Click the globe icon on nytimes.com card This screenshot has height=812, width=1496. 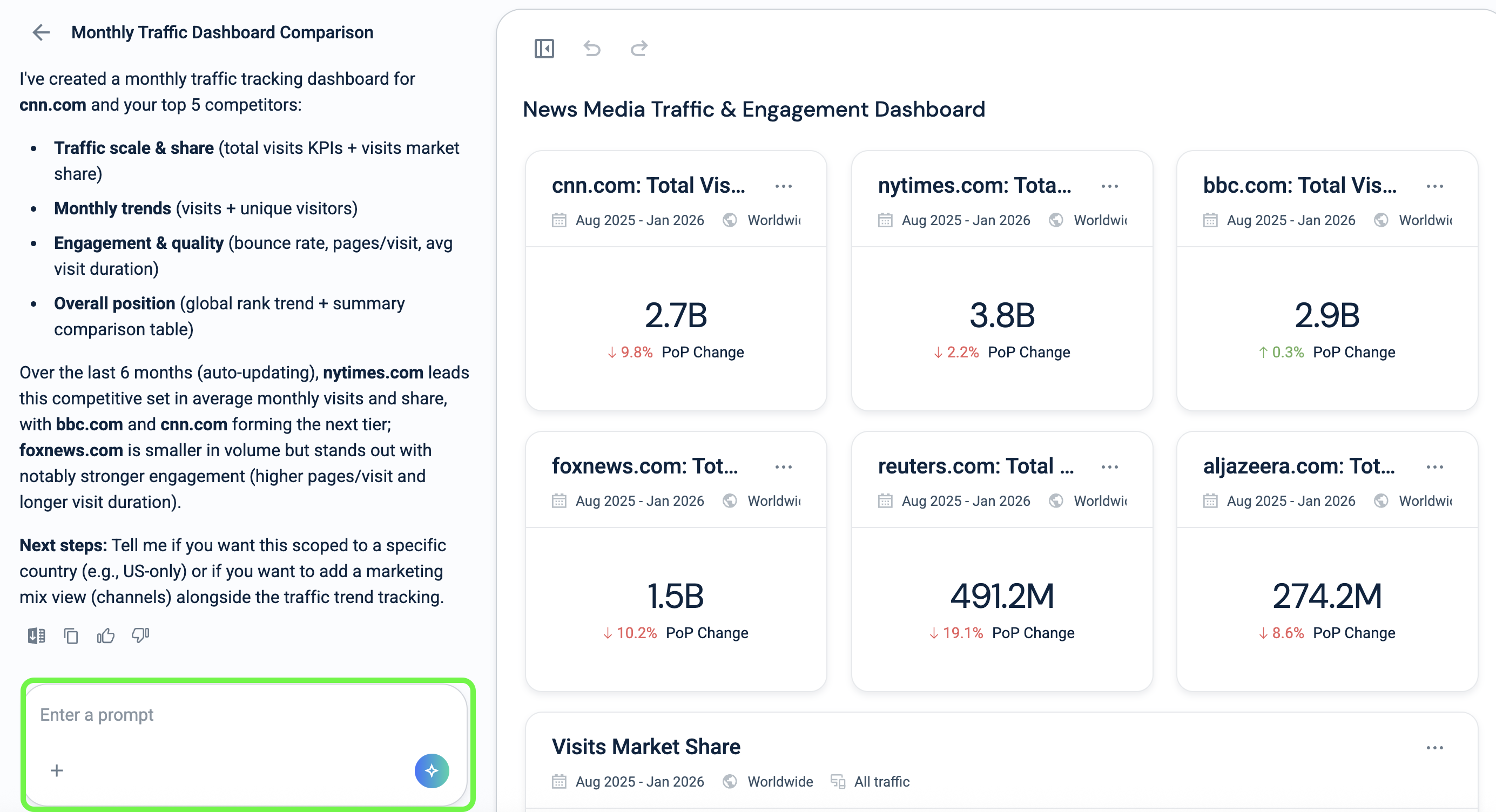(x=1056, y=220)
